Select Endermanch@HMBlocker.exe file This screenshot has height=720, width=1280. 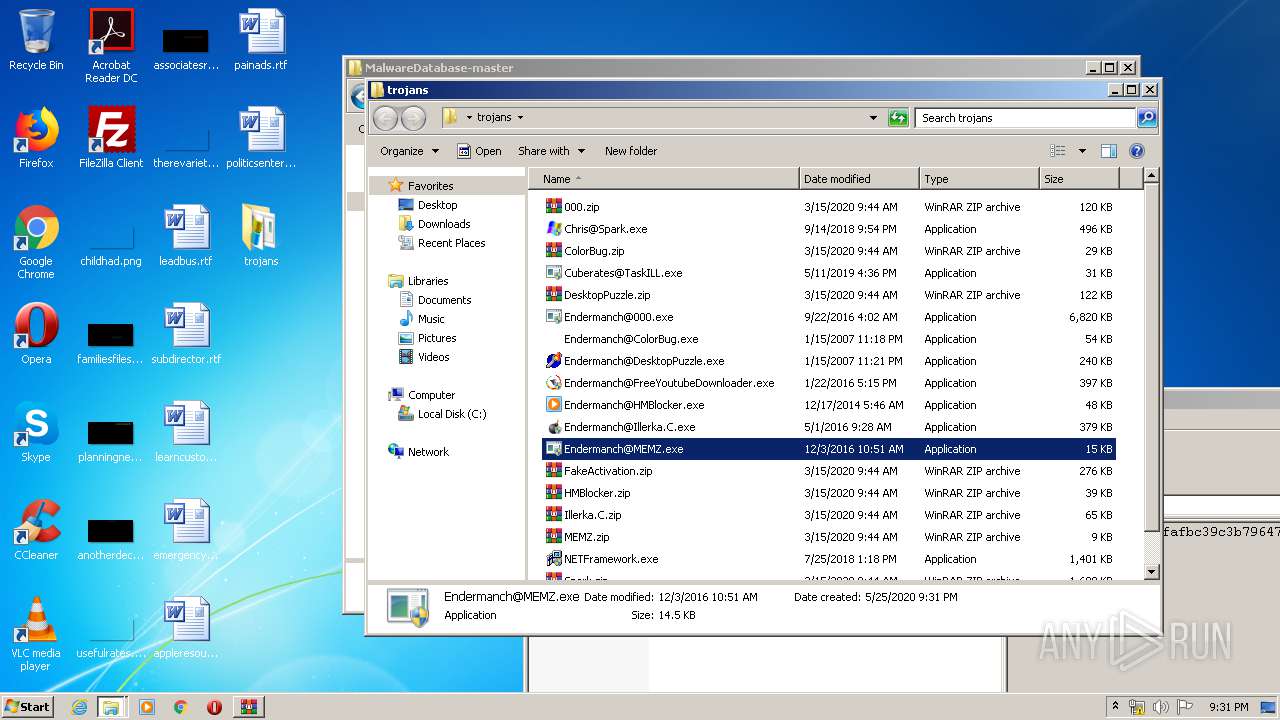click(x=828, y=405)
